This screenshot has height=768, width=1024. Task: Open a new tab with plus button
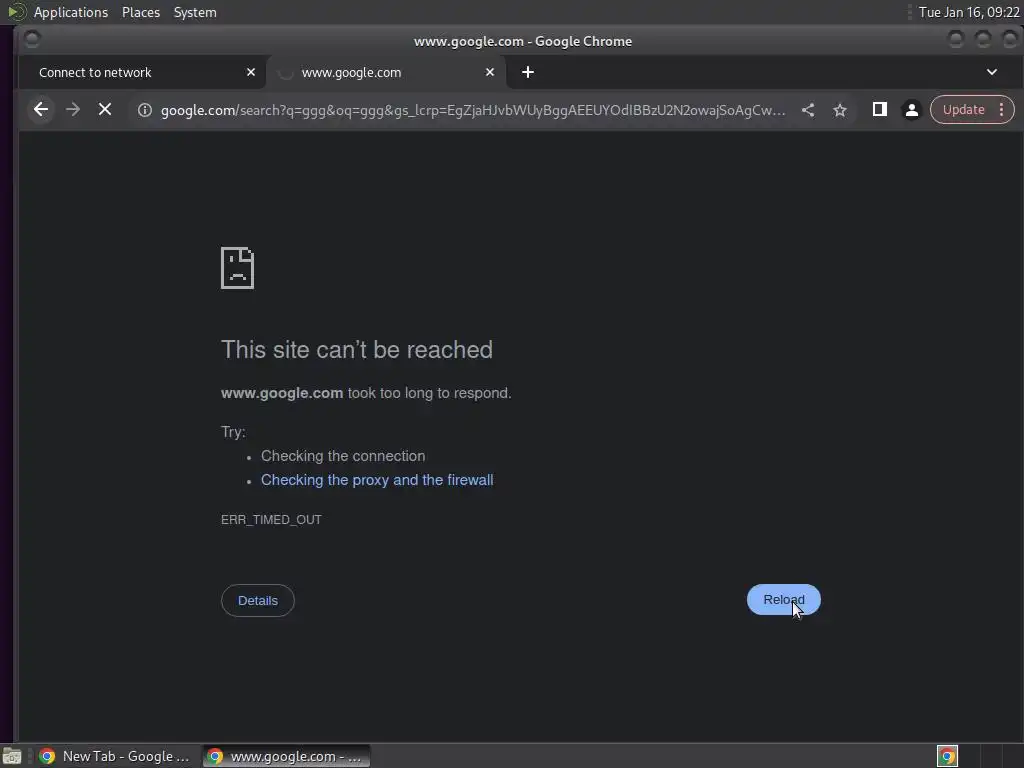[x=528, y=72]
